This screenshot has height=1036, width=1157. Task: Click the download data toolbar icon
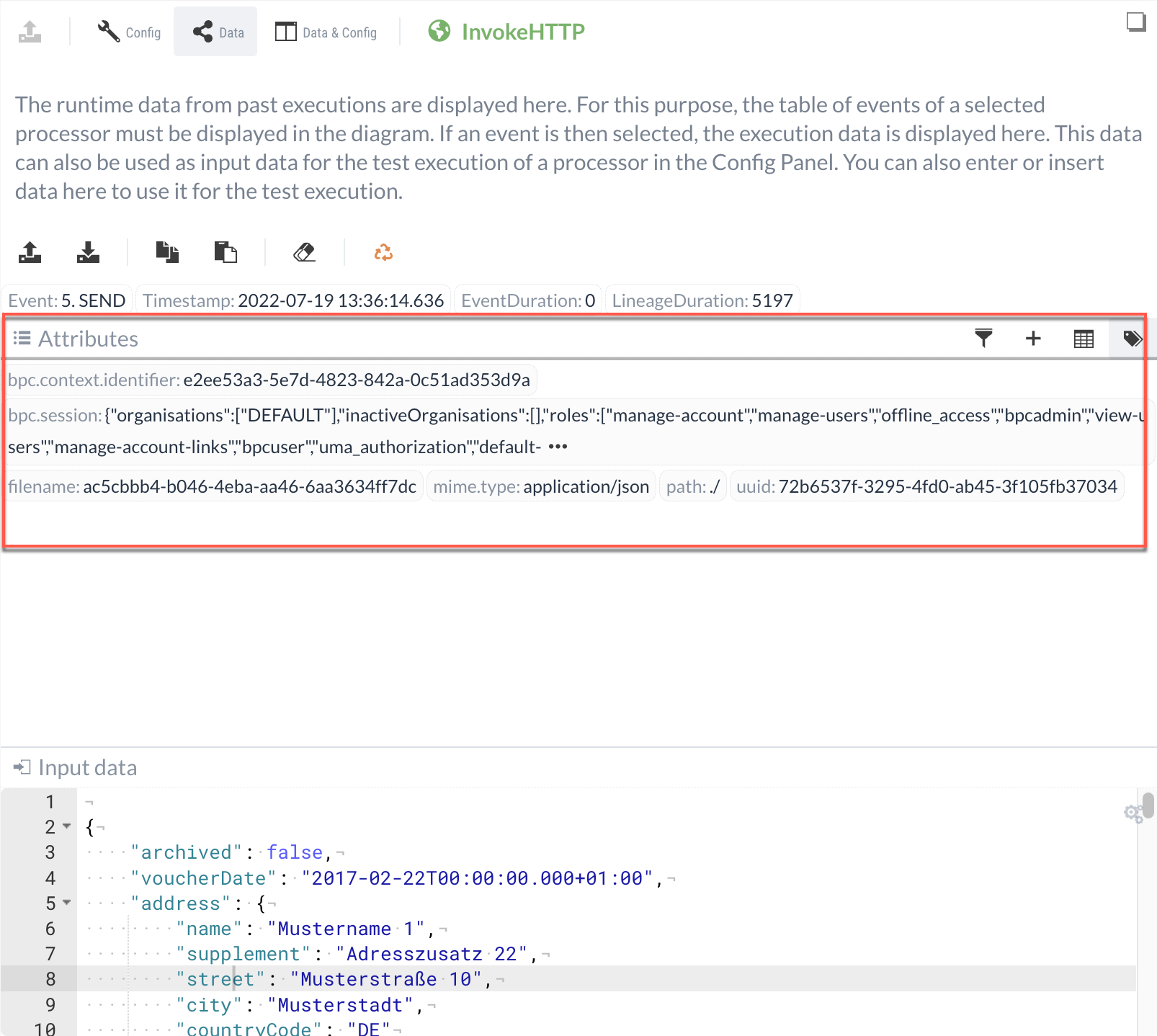[88, 252]
